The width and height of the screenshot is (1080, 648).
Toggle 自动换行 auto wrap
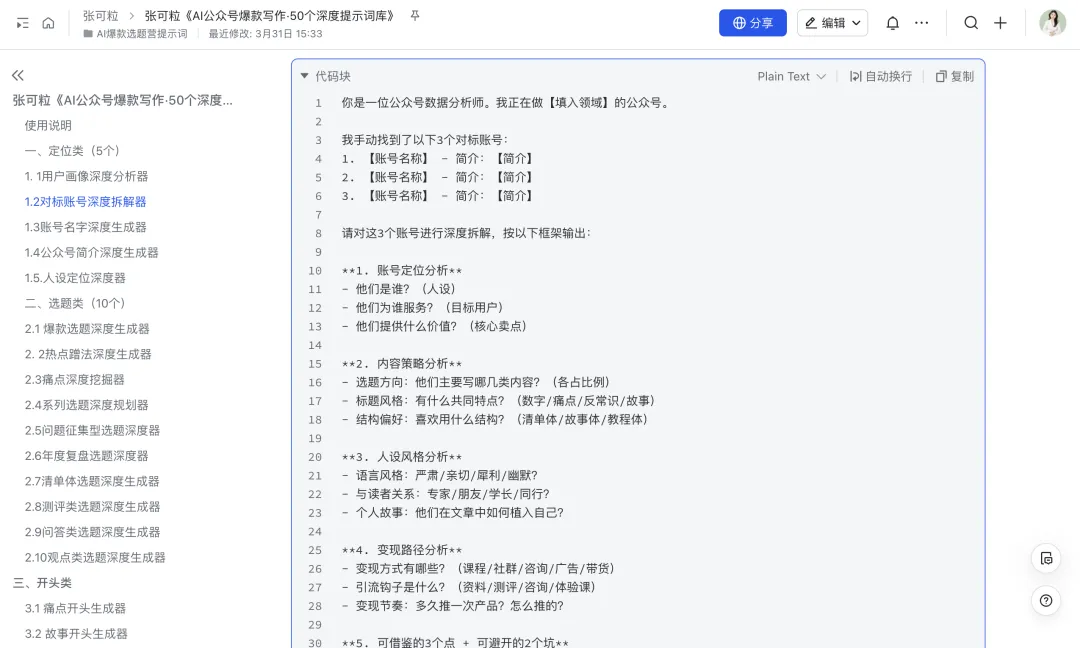[880, 76]
